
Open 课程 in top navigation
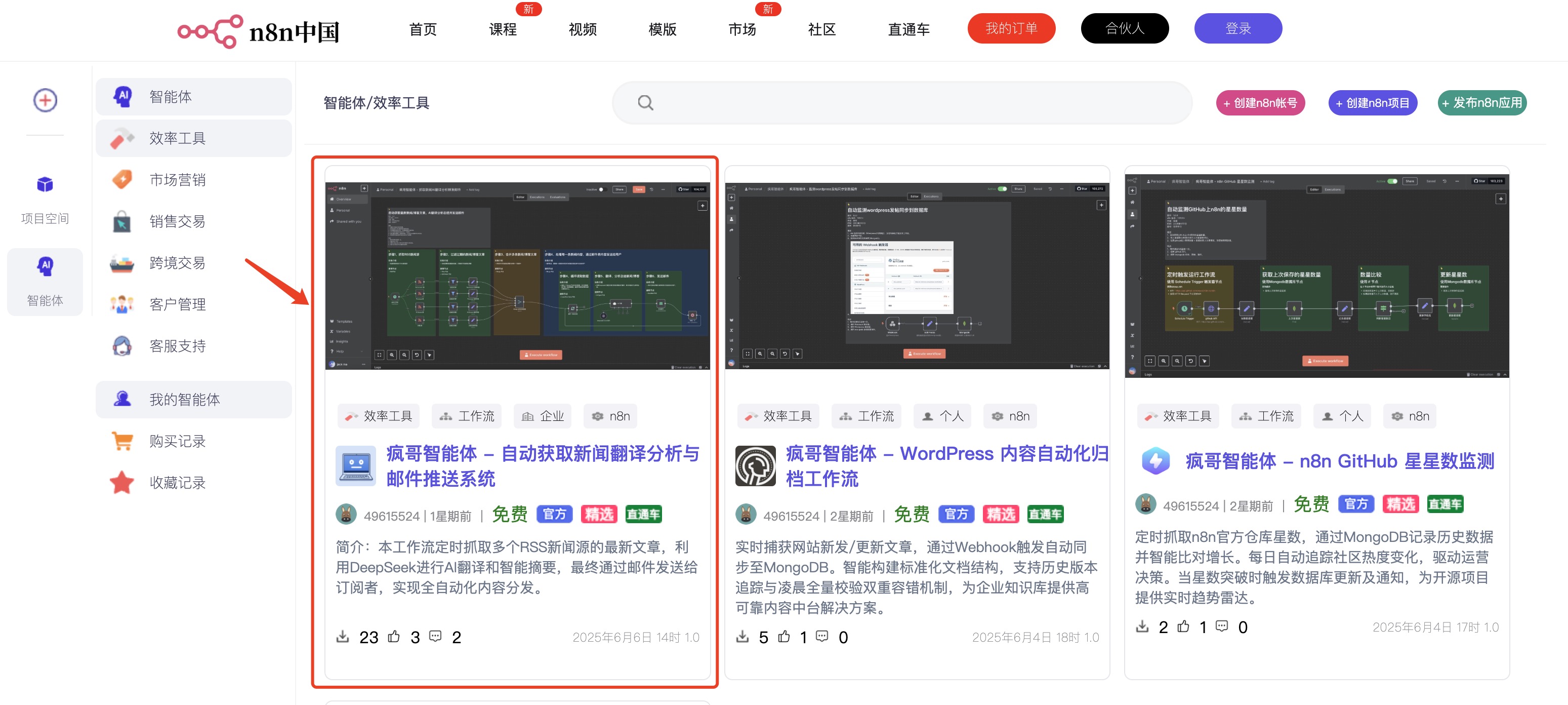[x=503, y=29]
